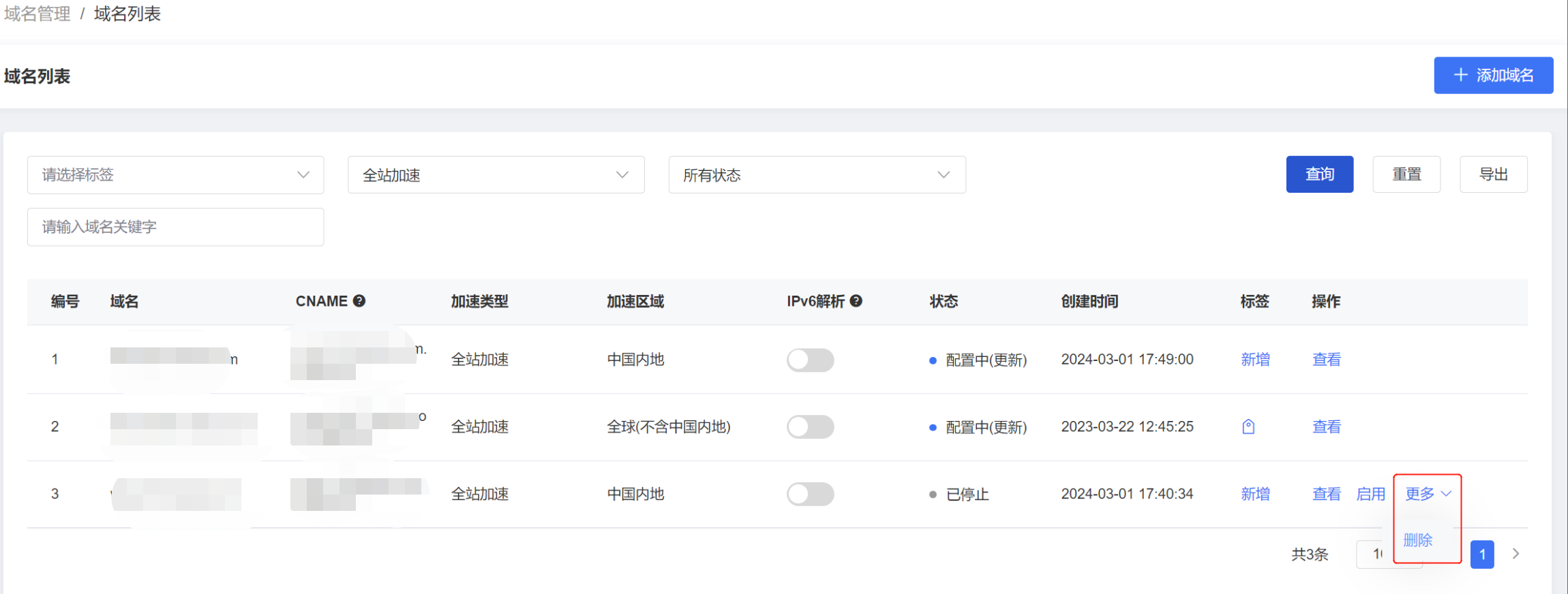Toggle IPv6 switch for row 2
Screen dimensions: 1568x594
click(x=811, y=427)
